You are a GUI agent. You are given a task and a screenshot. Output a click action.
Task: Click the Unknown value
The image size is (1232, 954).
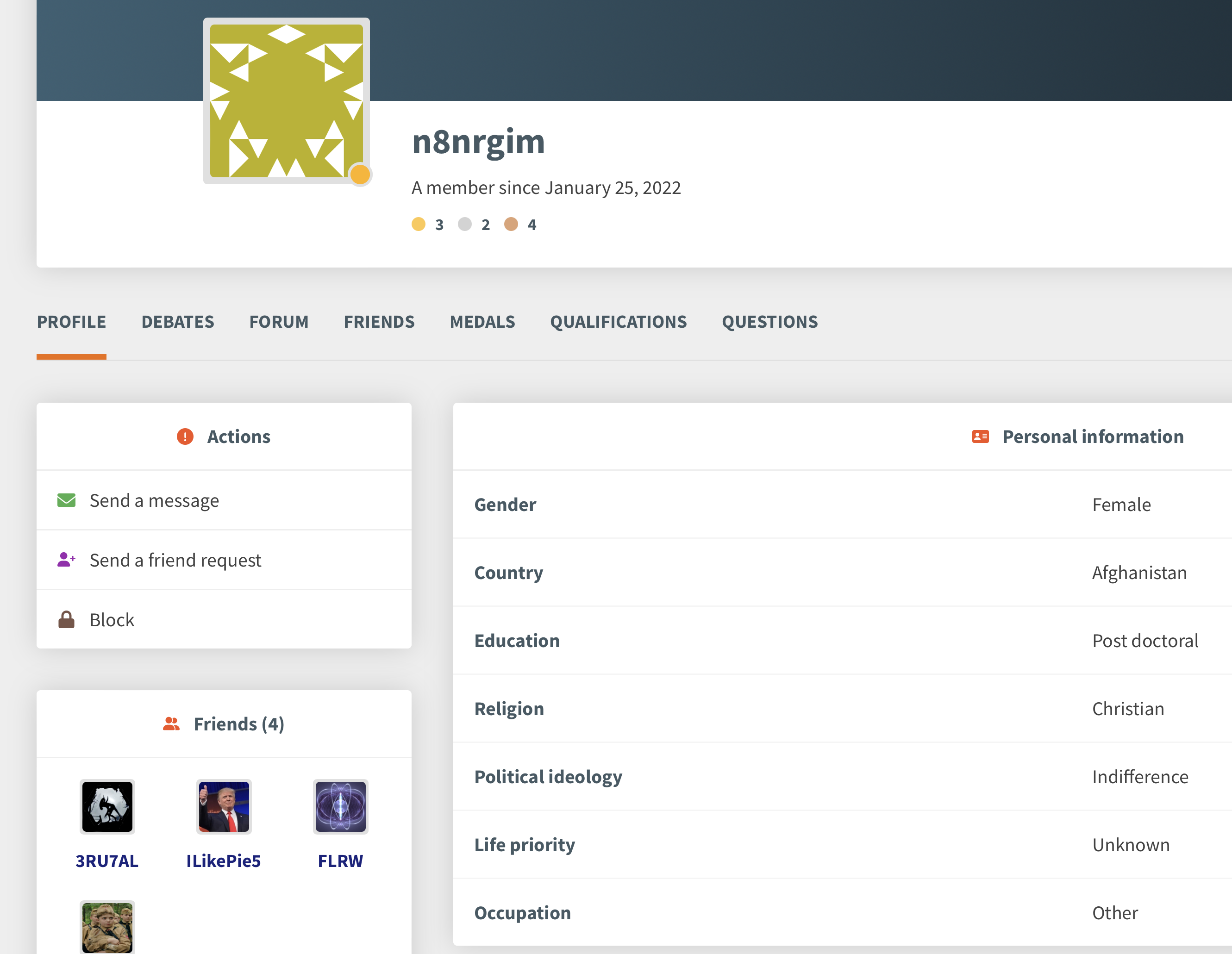click(1131, 845)
